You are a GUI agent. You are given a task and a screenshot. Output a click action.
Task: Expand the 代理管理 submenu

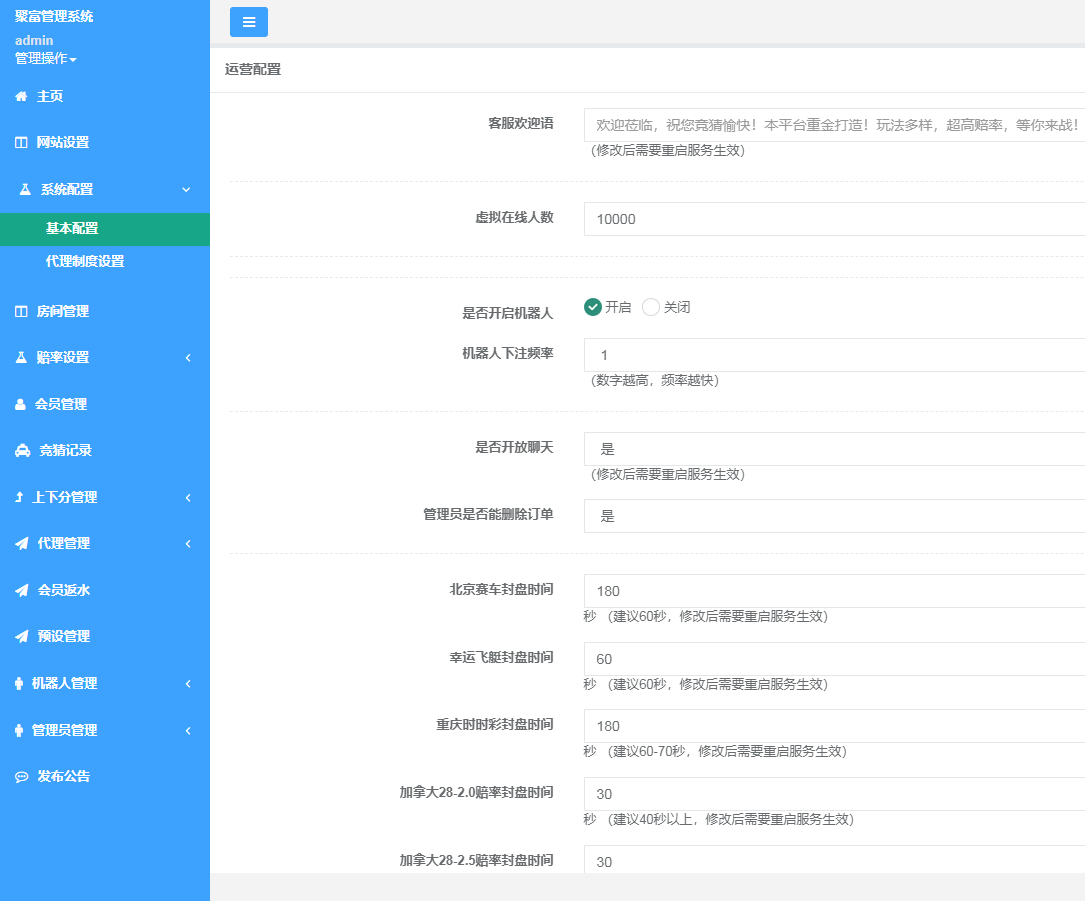(62, 543)
